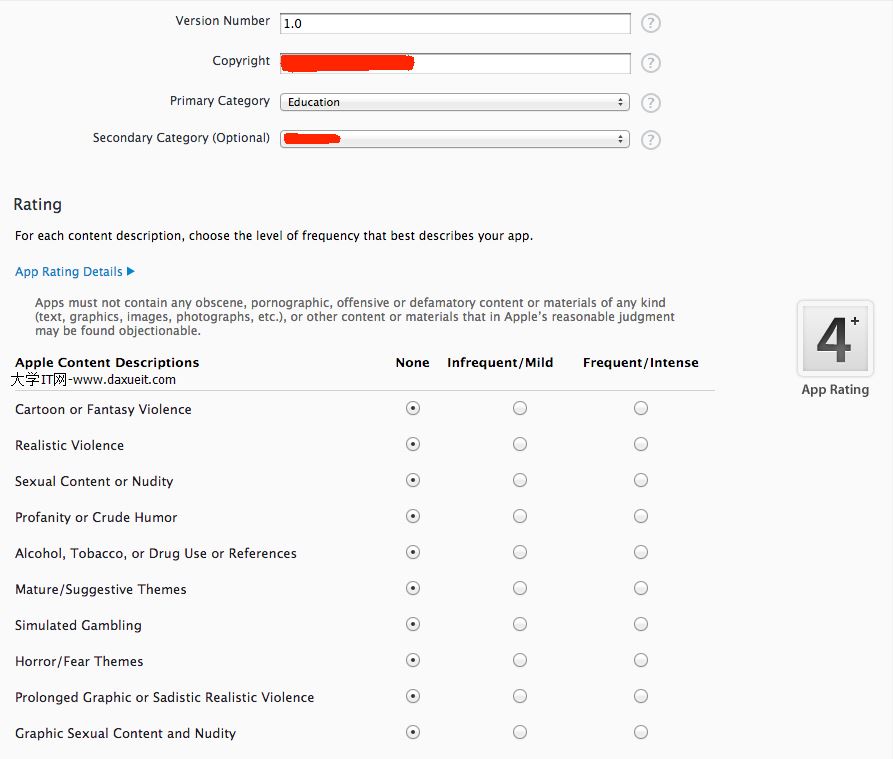Set Profanity or Crude Humor to Infrequent/Mild
The width and height of the screenshot is (893, 759).
(x=520, y=516)
